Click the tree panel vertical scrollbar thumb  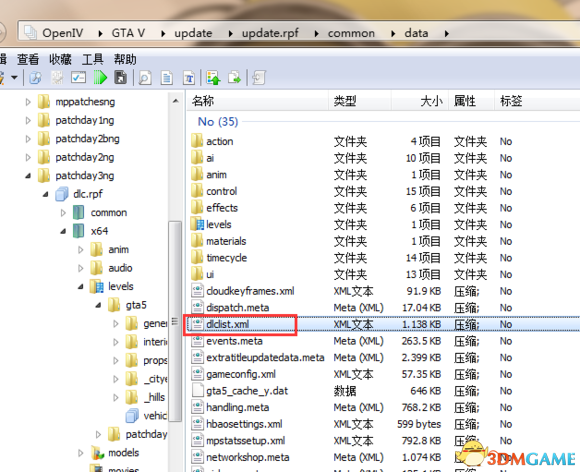[175, 321]
